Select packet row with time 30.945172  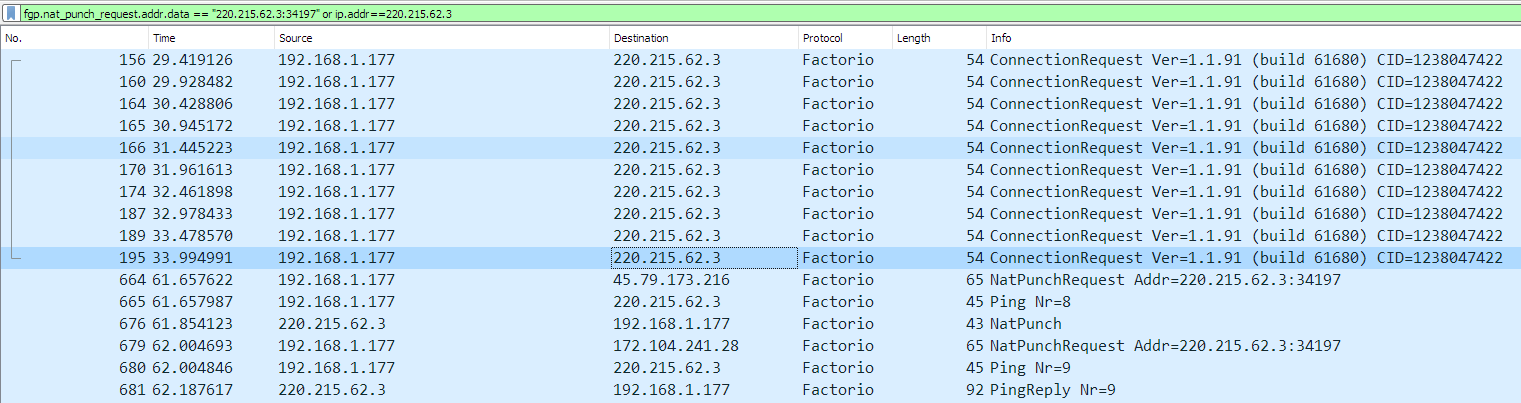click(x=760, y=125)
